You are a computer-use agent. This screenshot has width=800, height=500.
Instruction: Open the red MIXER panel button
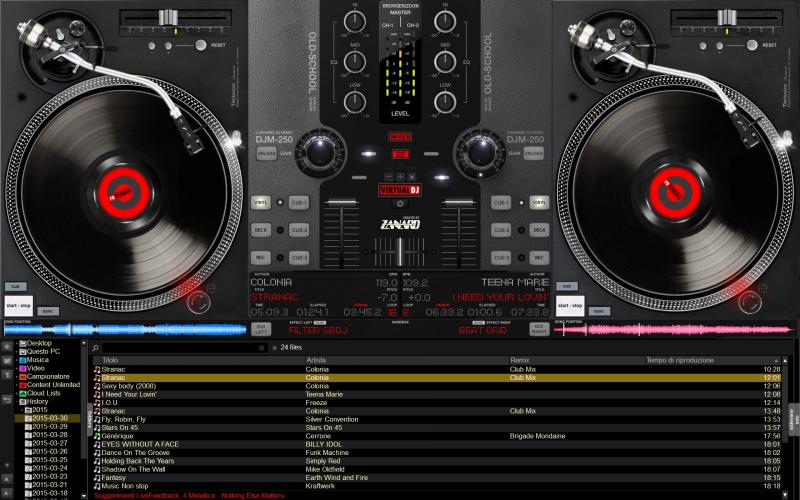[400, 137]
